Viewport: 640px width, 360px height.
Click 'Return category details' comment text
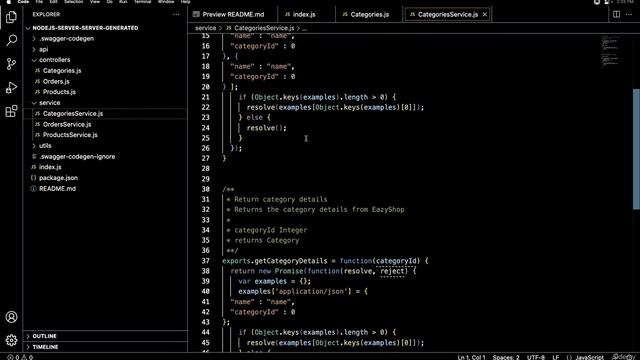(x=281, y=199)
